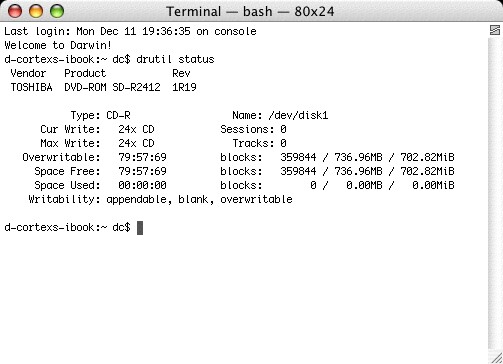The image size is (503, 364).
Task: Click the 1R19 revision text
Action: coord(184,87)
